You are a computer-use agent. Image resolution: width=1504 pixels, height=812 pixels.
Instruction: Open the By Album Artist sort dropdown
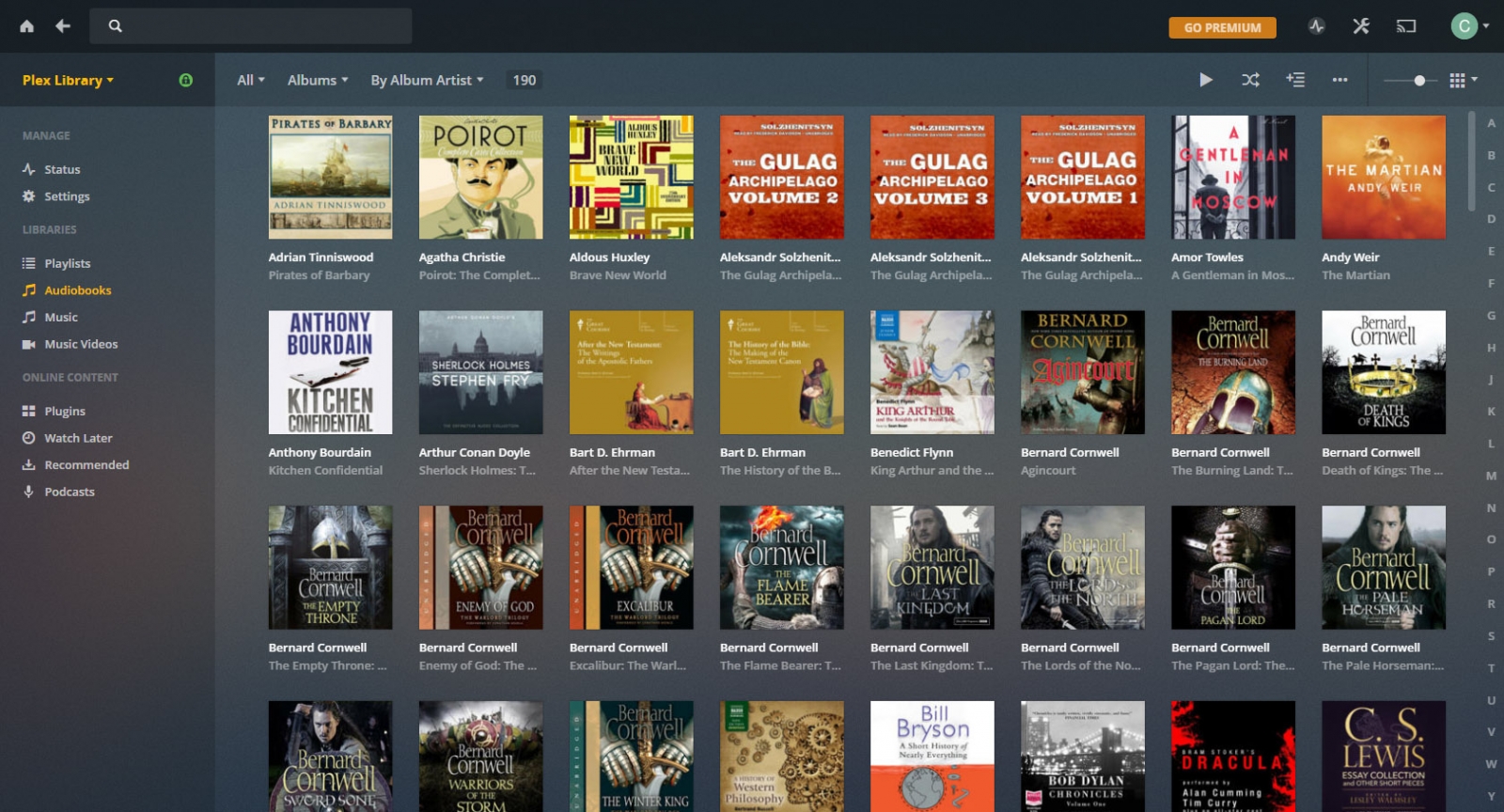coord(427,80)
